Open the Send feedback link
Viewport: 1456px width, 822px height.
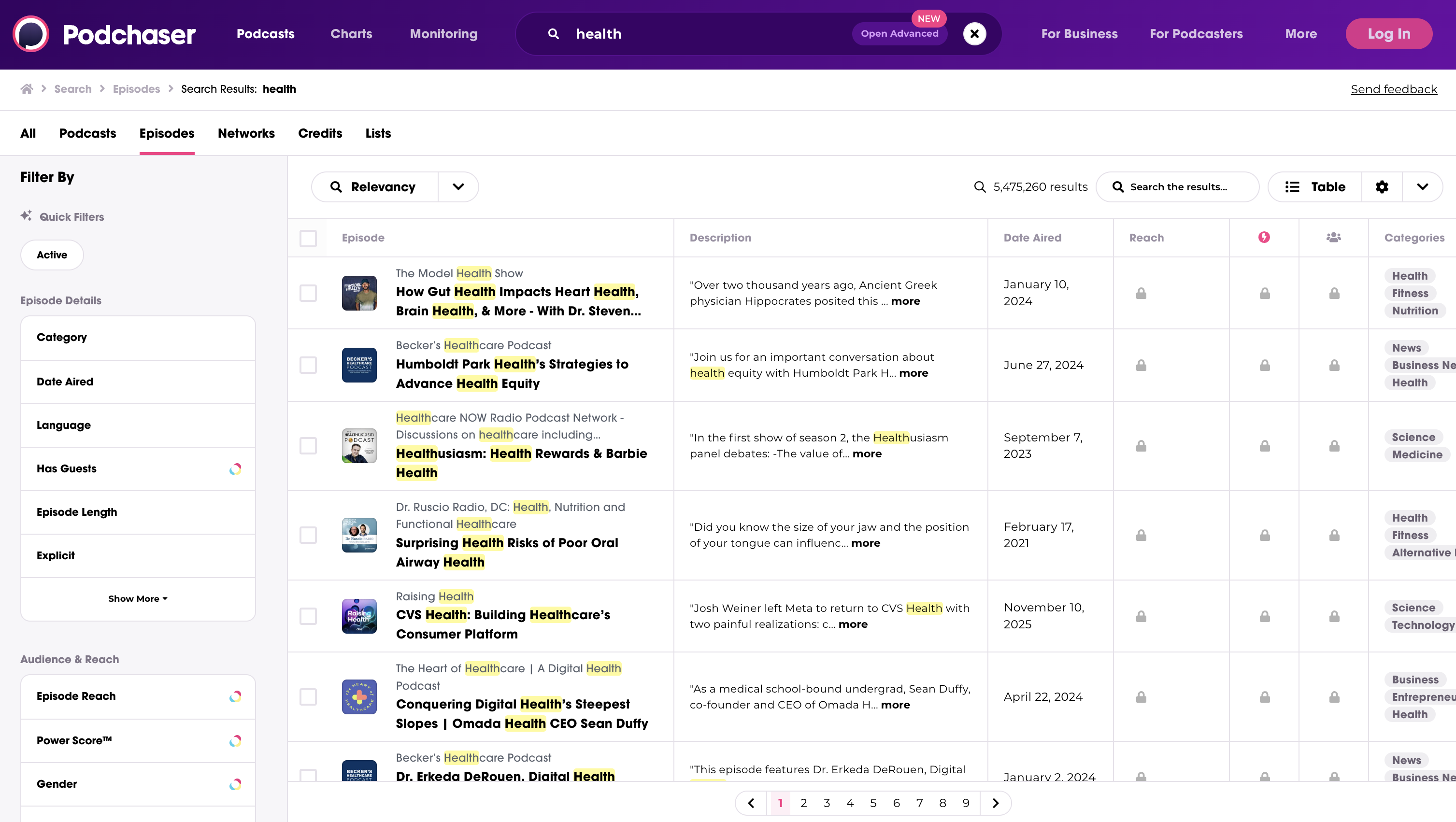point(1393,89)
